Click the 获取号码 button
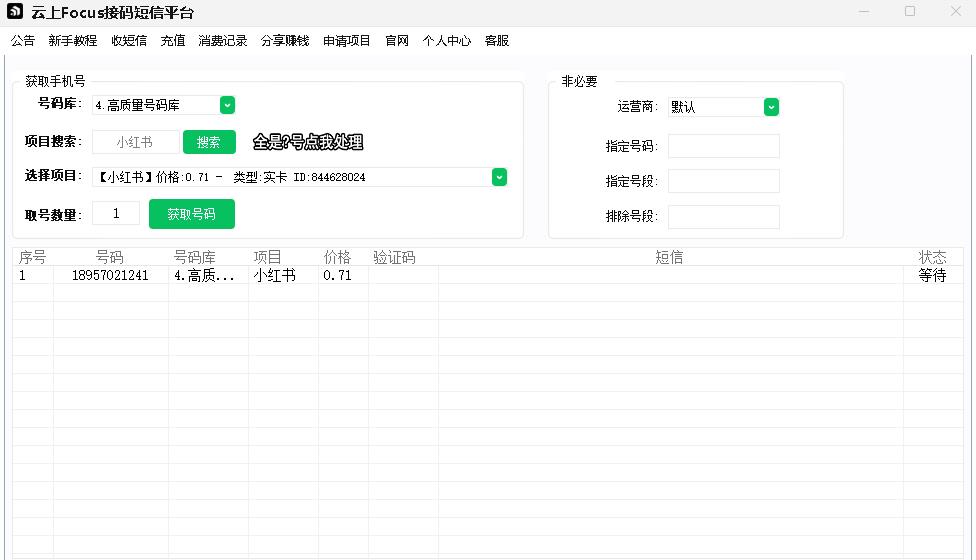Viewport: 976px width, 560px height. click(x=191, y=214)
